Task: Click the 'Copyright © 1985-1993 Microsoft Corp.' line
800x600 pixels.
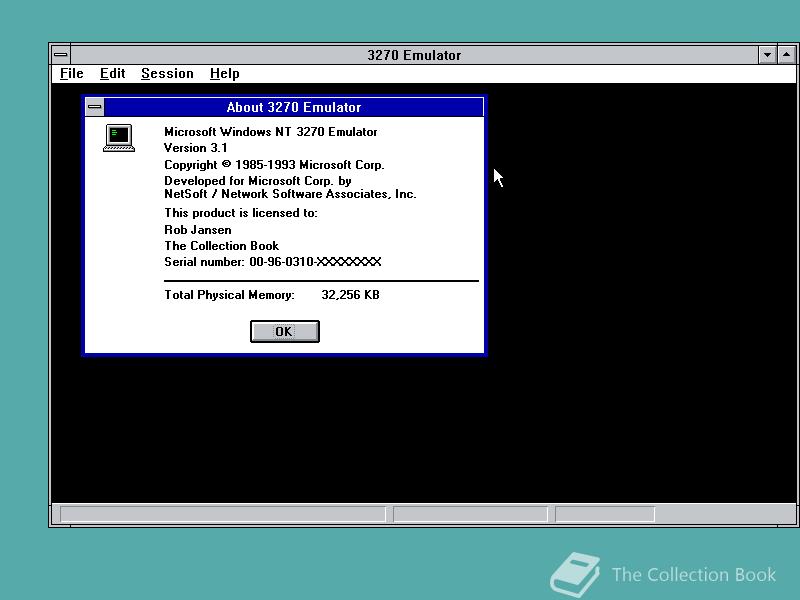Action: pos(274,165)
